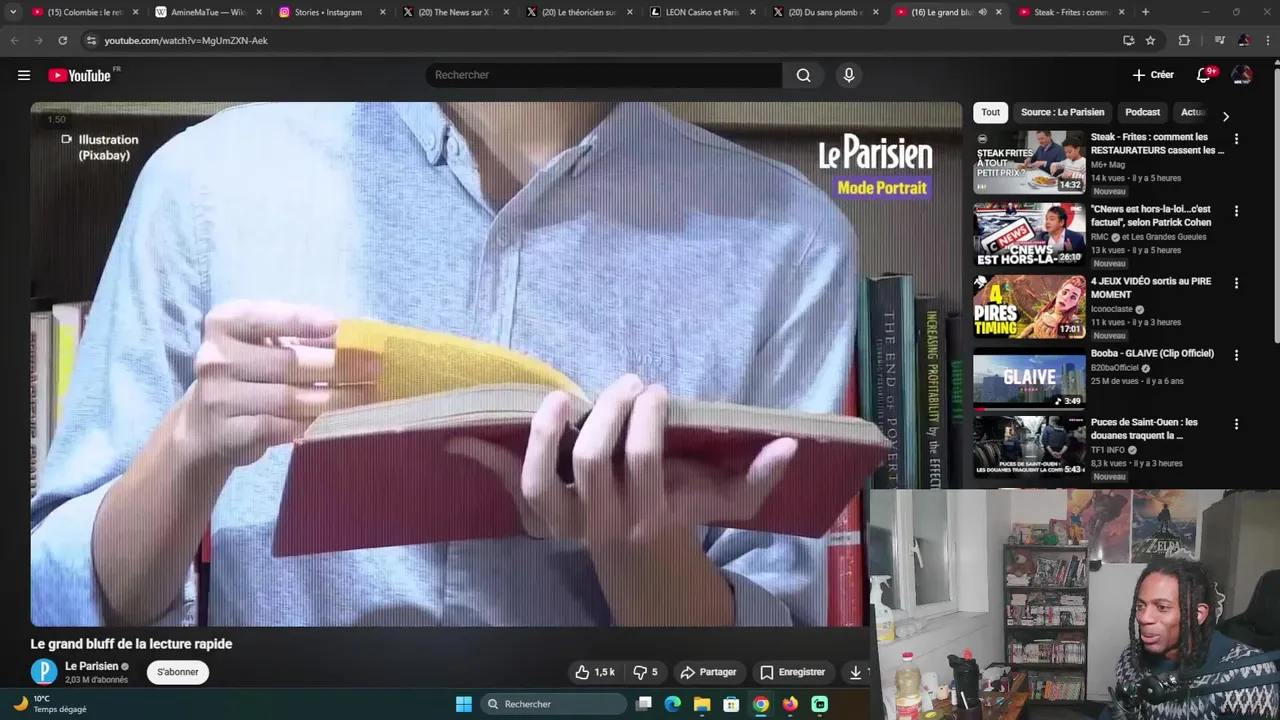
Task: Start voice search with the microphone
Action: click(849, 75)
